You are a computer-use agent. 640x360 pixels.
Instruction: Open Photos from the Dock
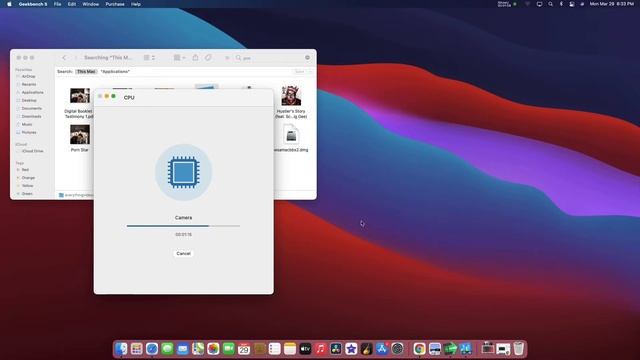click(x=213, y=349)
